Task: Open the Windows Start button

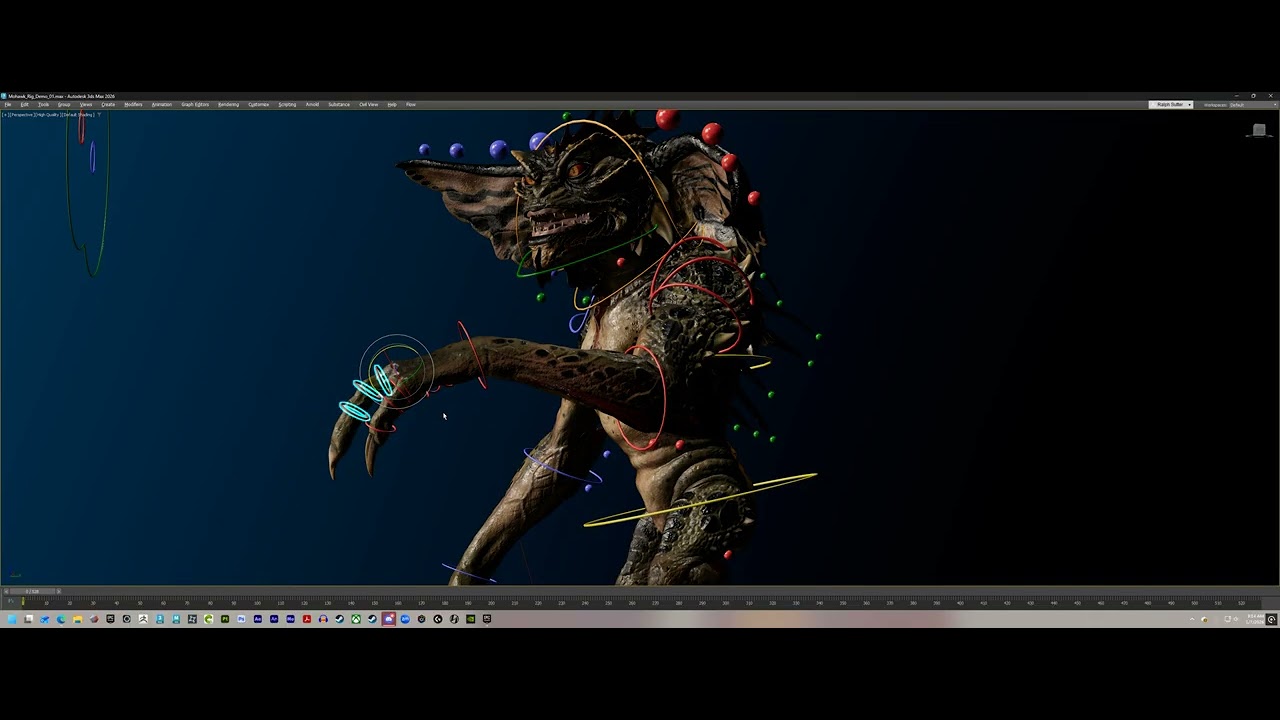Action: 12,619
